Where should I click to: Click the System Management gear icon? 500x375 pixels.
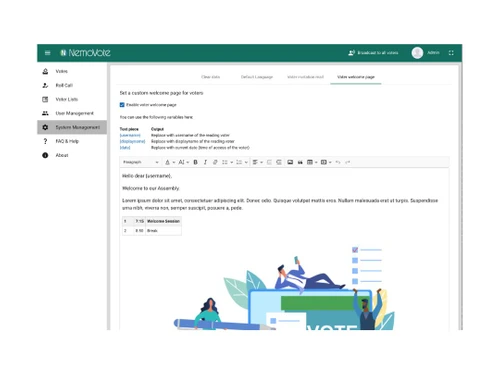pos(45,127)
